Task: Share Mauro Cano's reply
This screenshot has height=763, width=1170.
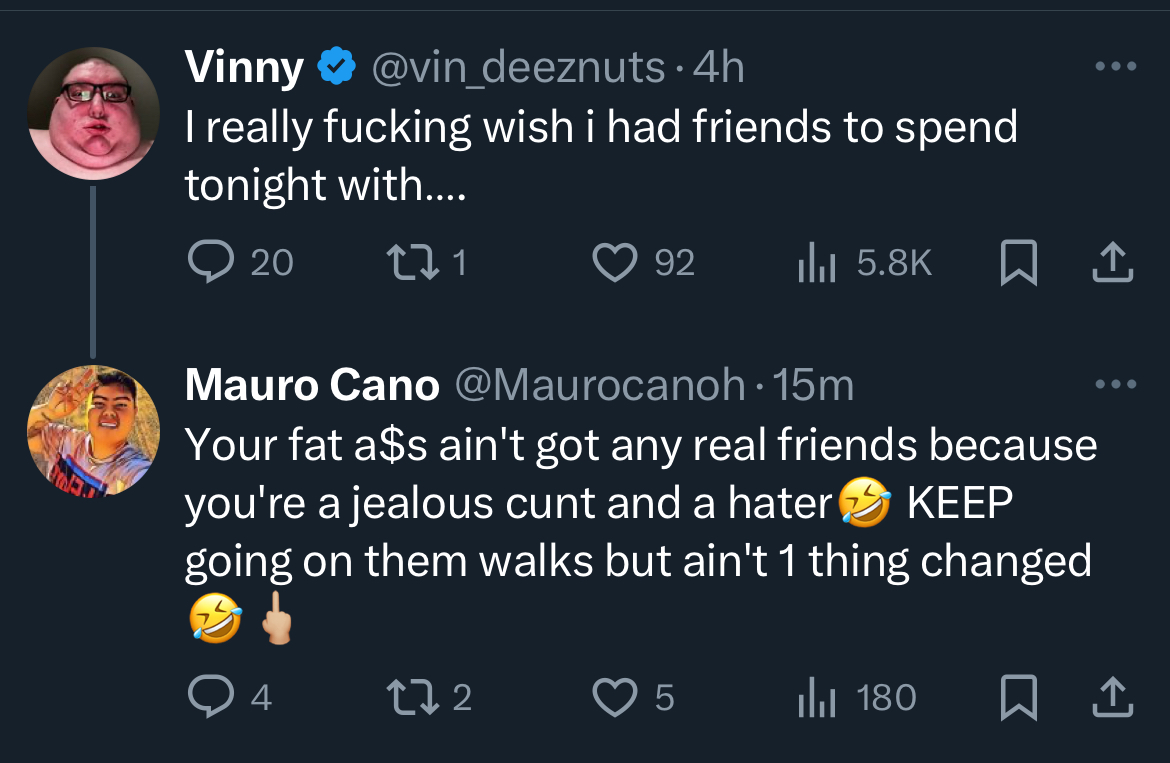Action: coord(1113,697)
